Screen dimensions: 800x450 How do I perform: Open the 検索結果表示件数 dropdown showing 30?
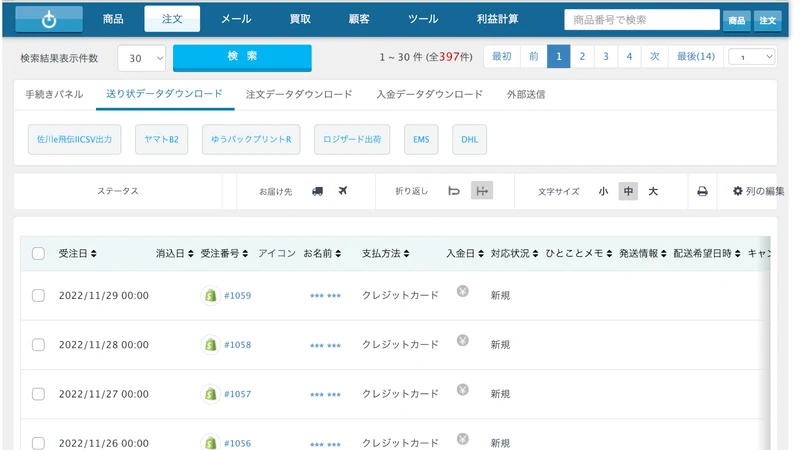click(x=142, y=58)
